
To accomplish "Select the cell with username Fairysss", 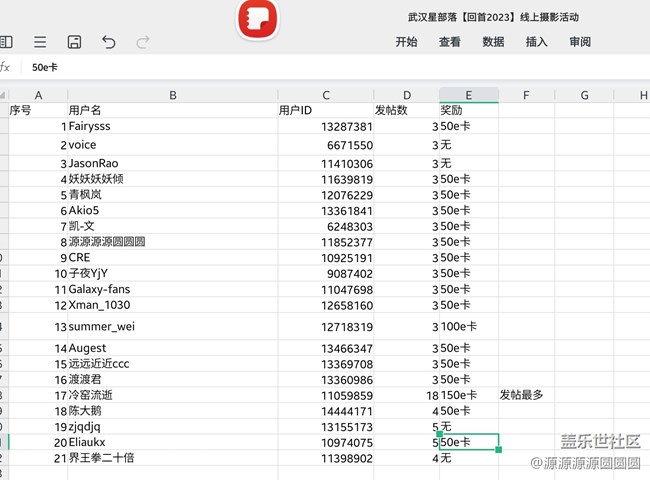I will (x=173, y=126).
